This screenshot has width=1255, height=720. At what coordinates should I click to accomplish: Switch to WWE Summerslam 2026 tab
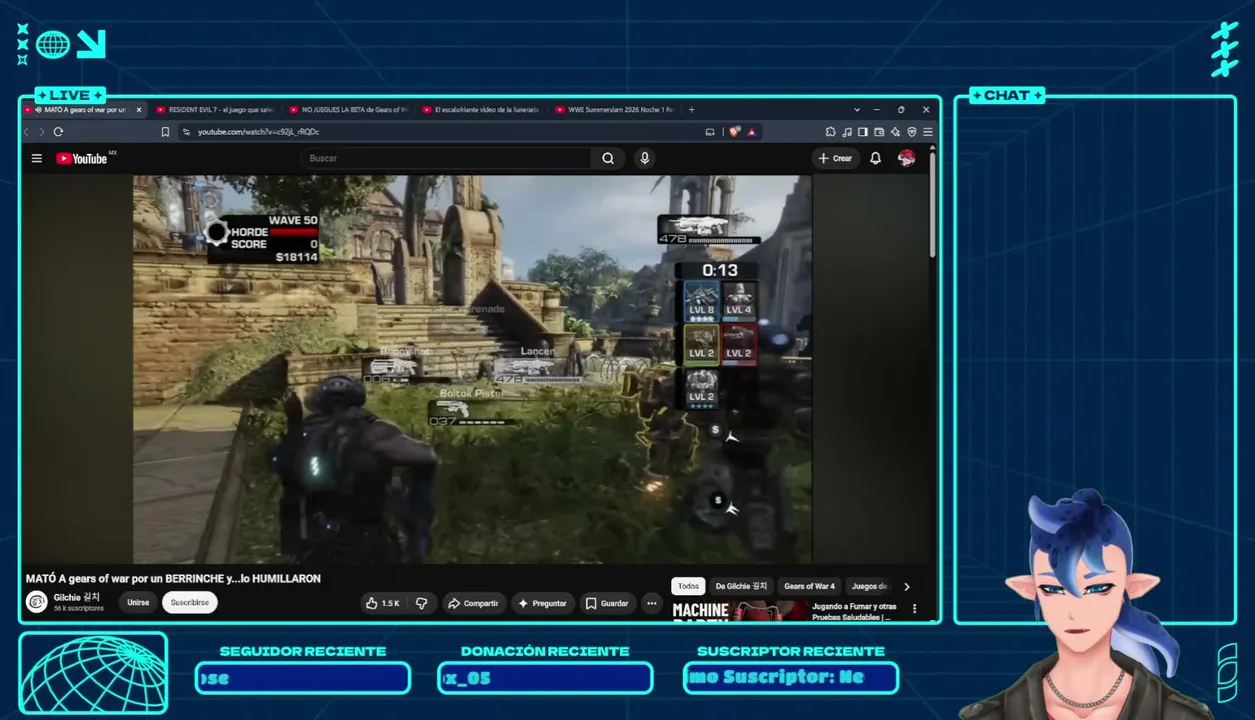pos(614,110)
